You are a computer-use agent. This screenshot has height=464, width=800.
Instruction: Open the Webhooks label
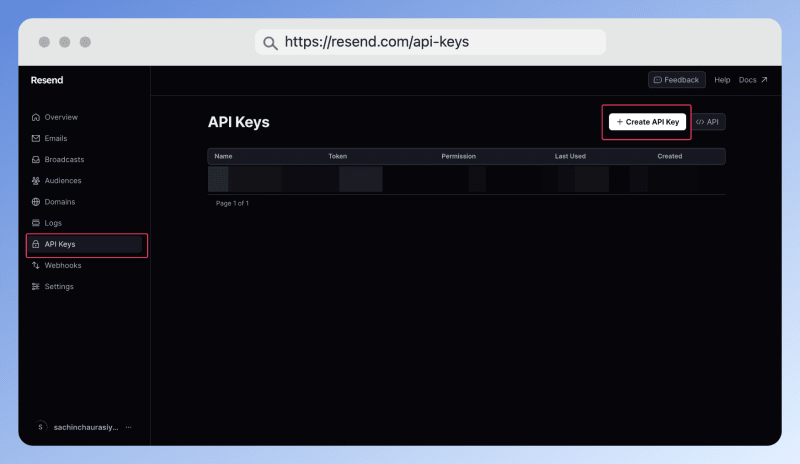pyautogui.click(x=63, y=265)
